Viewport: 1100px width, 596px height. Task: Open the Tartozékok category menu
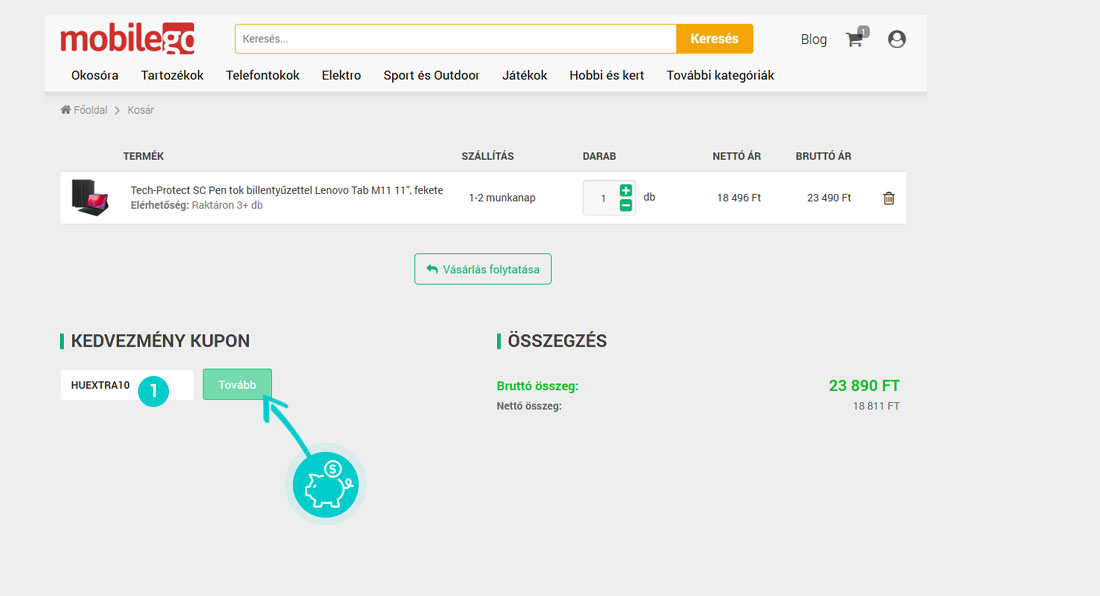point(172,75)
